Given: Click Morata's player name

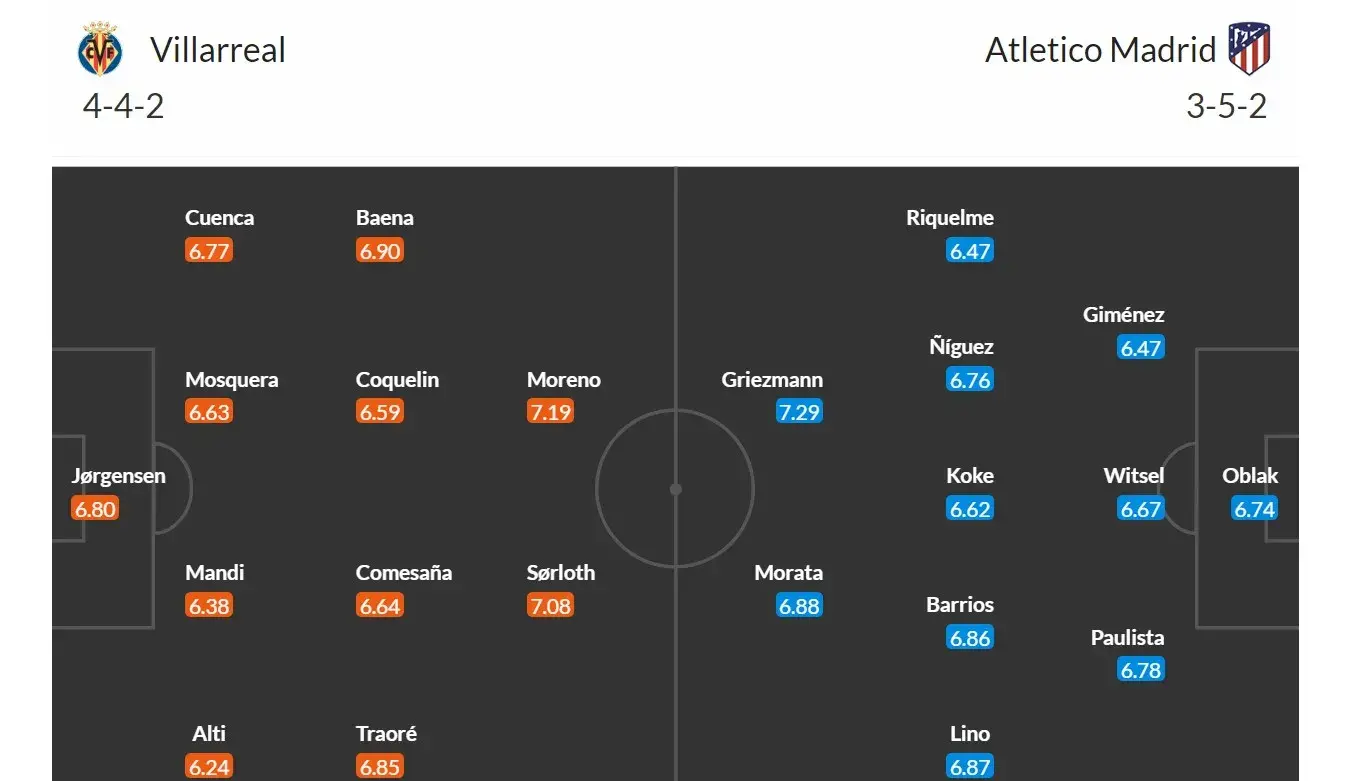Looking at the screenshot, I should [789, 573].
